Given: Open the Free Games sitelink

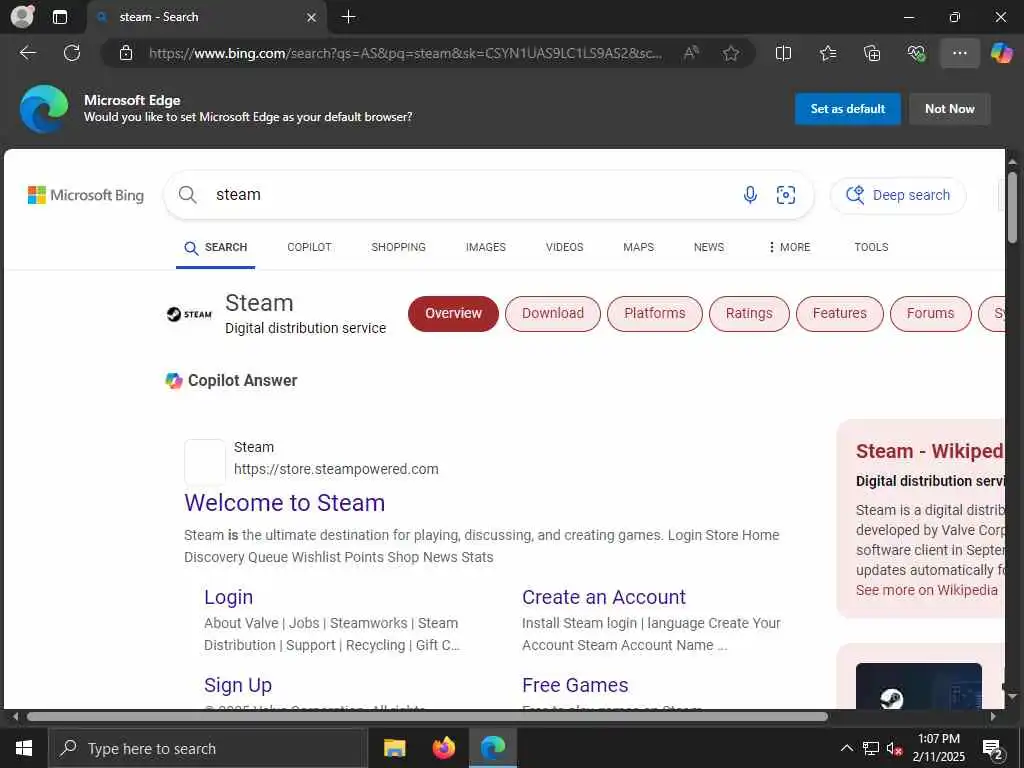Looking at the screenshot, I should tap(575, 685).
